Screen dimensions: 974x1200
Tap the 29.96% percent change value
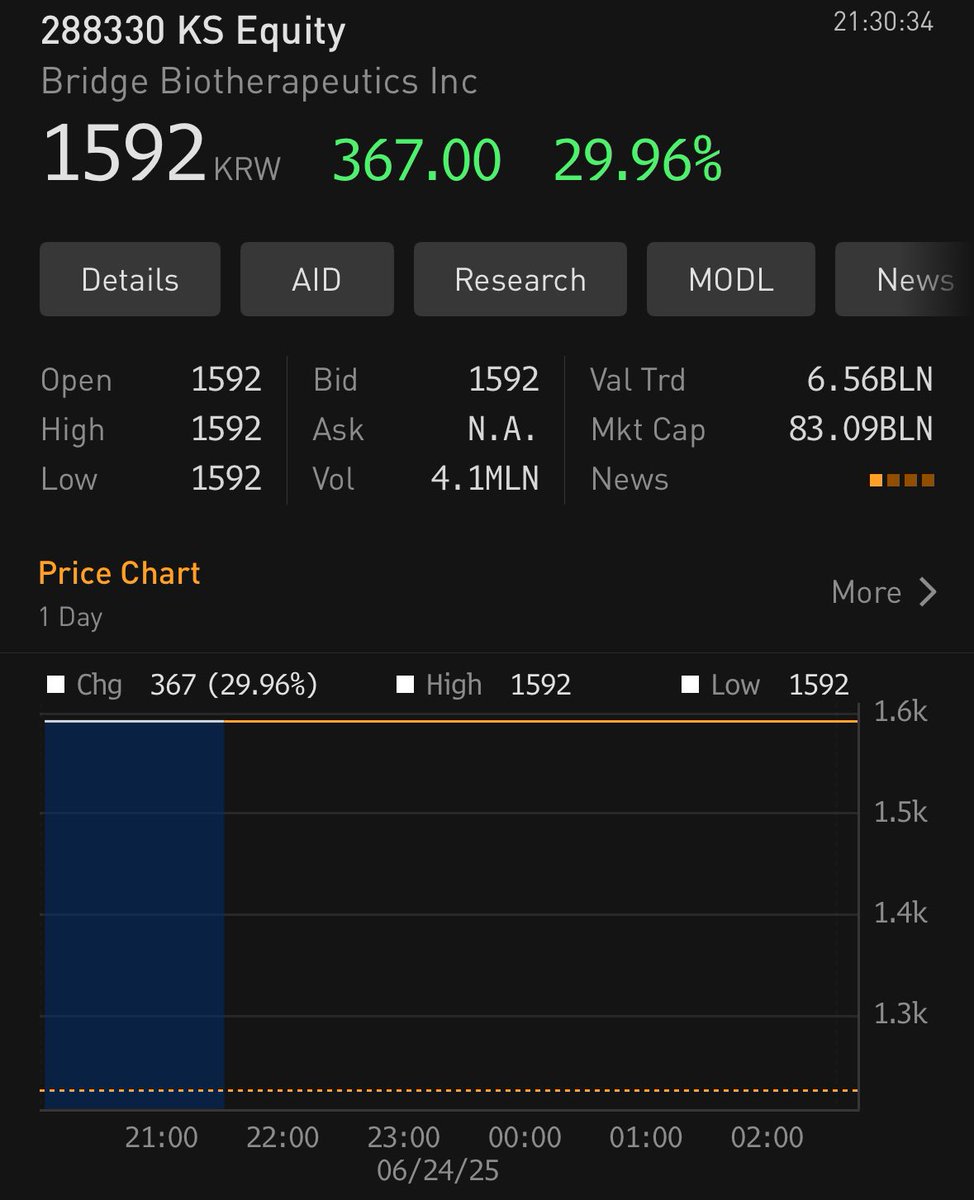coord(638,160)
